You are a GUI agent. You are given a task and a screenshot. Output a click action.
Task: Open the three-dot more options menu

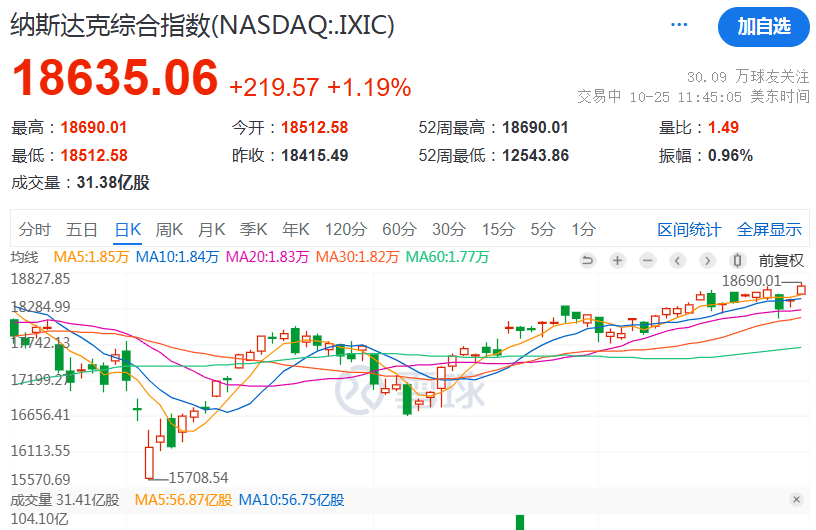coord(679,24)
